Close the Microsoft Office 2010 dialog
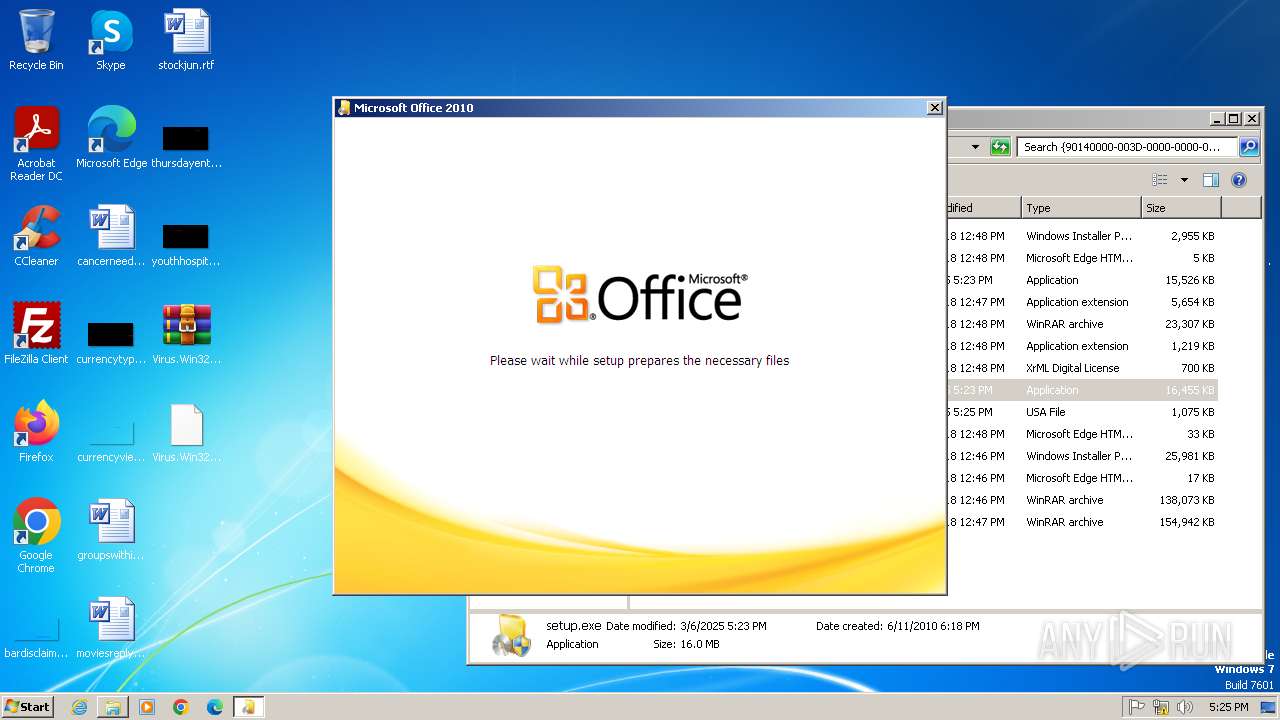Screen dimensions: 1280x720 [934, 108]
